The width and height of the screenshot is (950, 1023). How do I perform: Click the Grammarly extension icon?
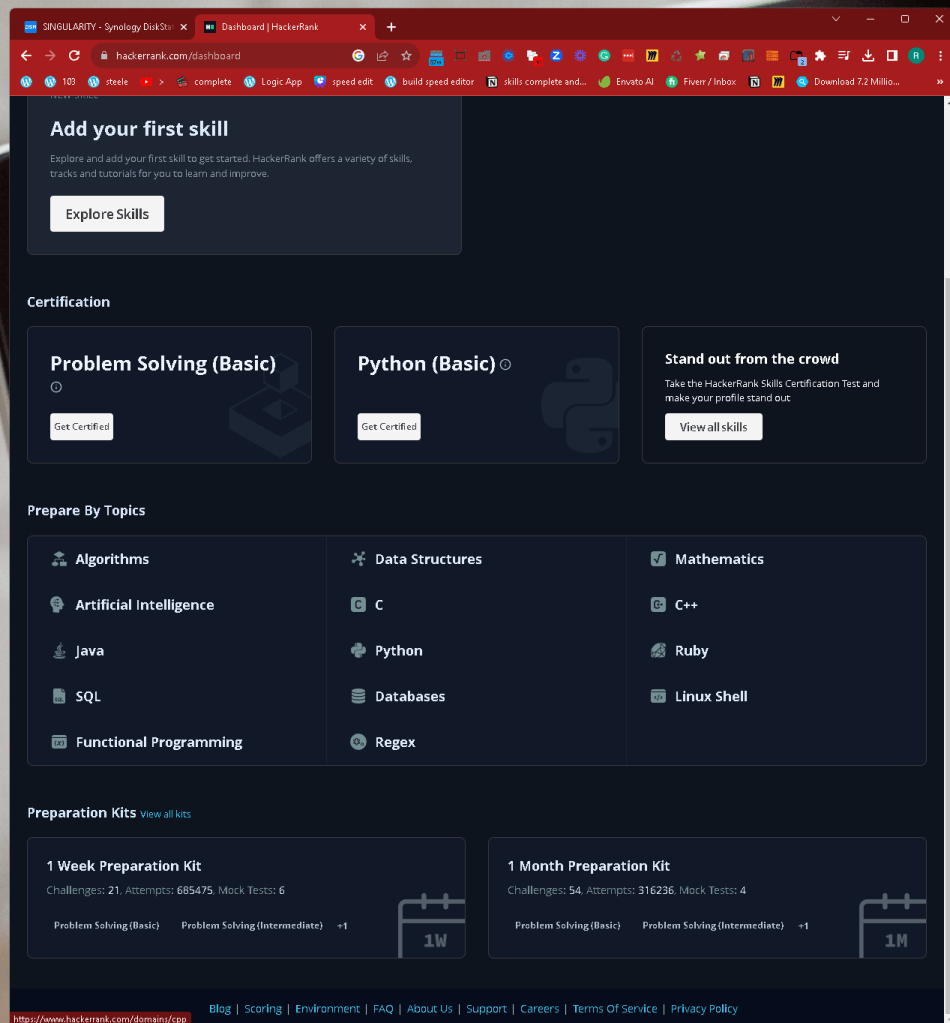pos(604,55)
